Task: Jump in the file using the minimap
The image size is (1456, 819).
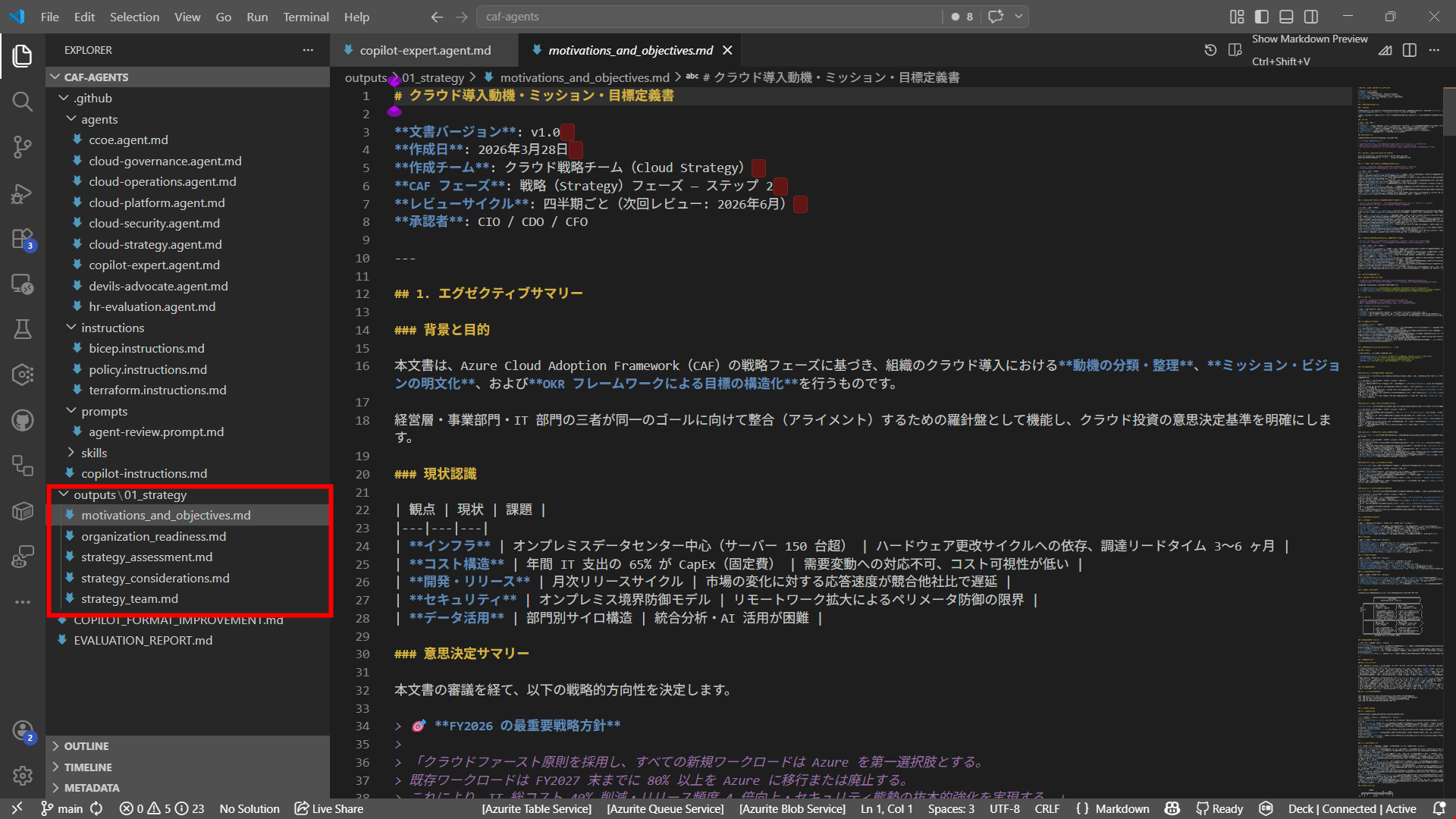Action: (1401, 379)
